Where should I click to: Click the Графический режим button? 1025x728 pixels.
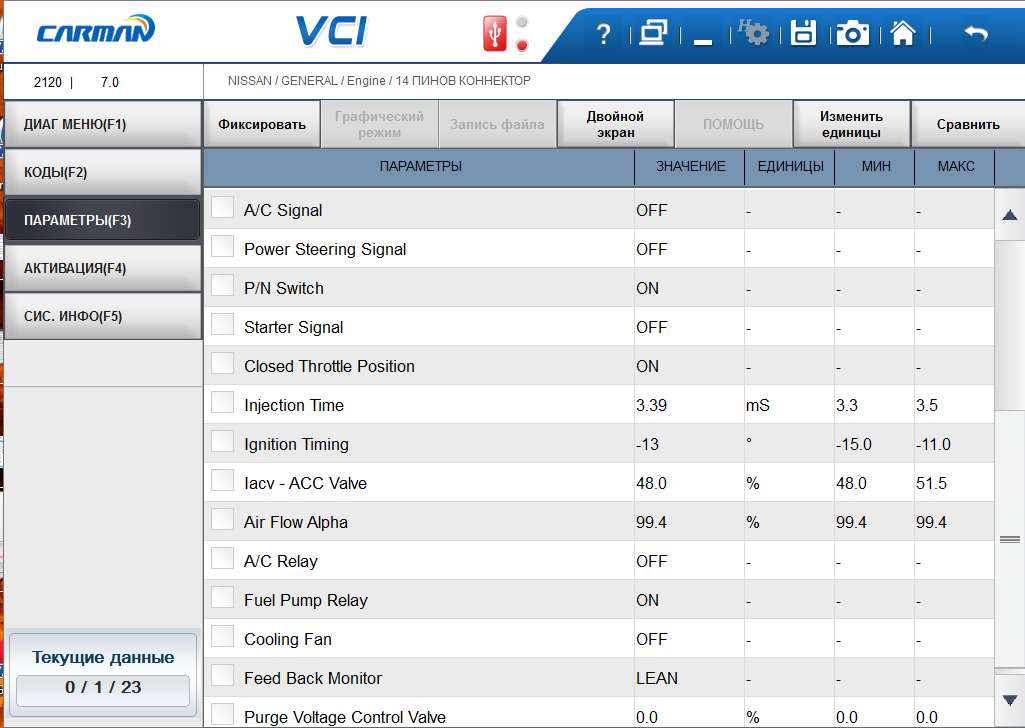click(379, 124)
